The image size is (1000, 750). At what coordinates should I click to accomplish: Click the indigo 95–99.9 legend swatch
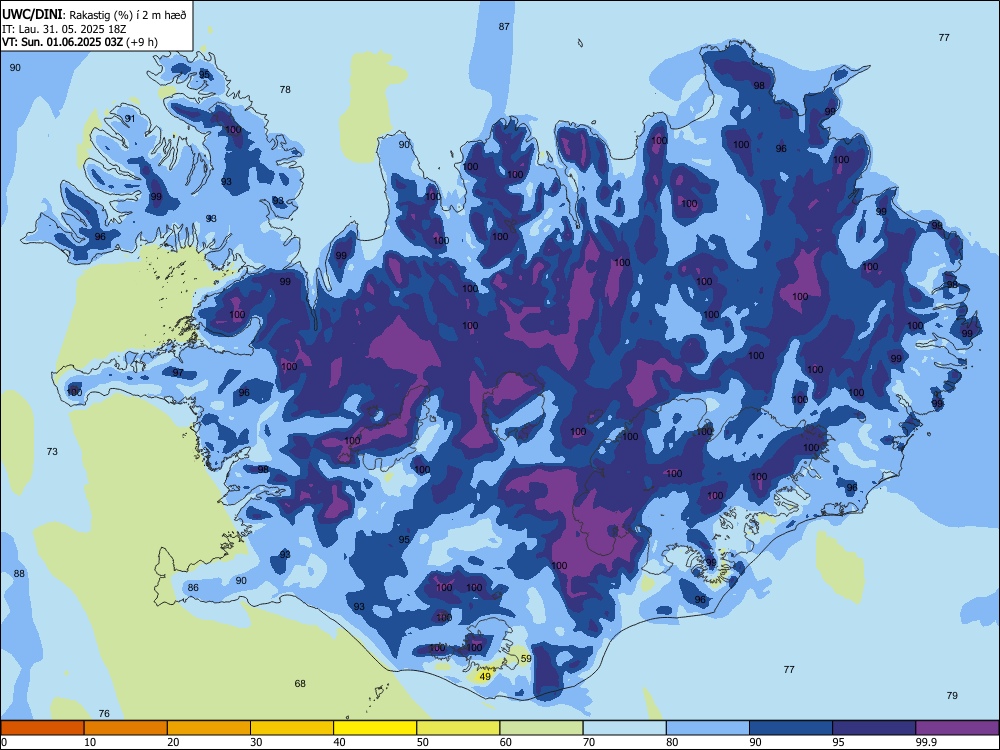click(x=874, y=728)
